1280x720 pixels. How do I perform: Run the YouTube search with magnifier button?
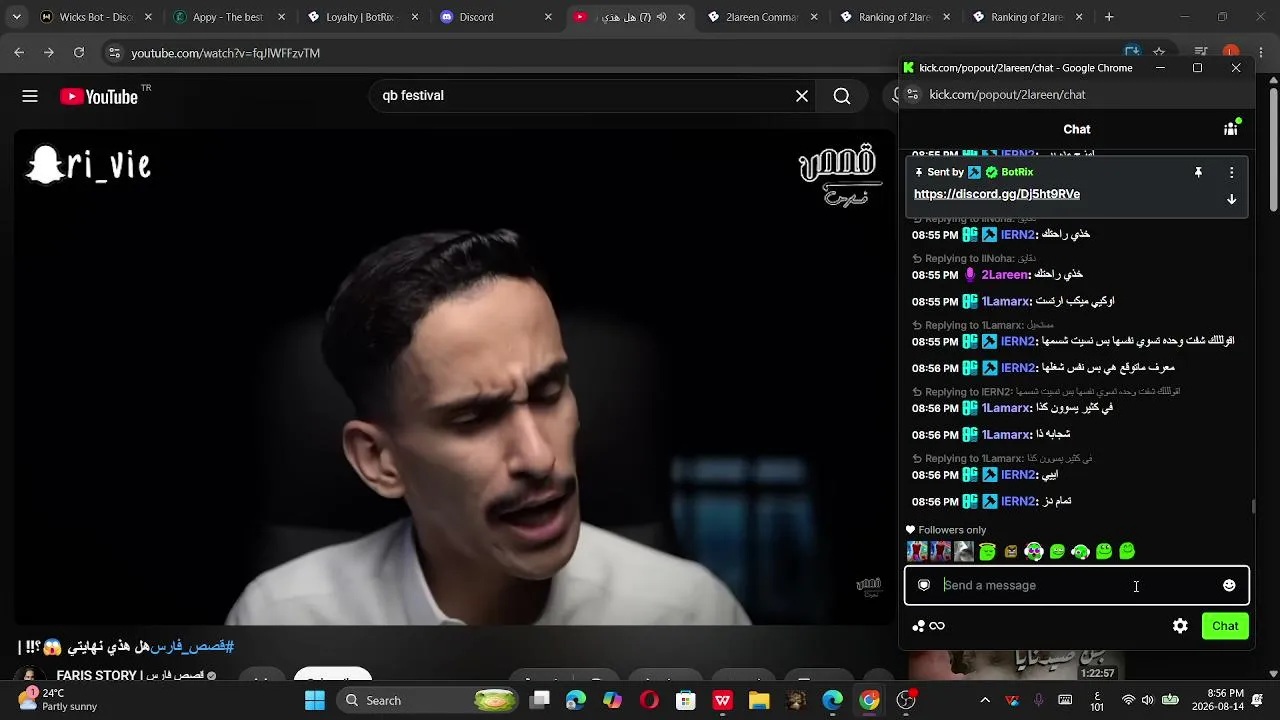pos(842,96)
